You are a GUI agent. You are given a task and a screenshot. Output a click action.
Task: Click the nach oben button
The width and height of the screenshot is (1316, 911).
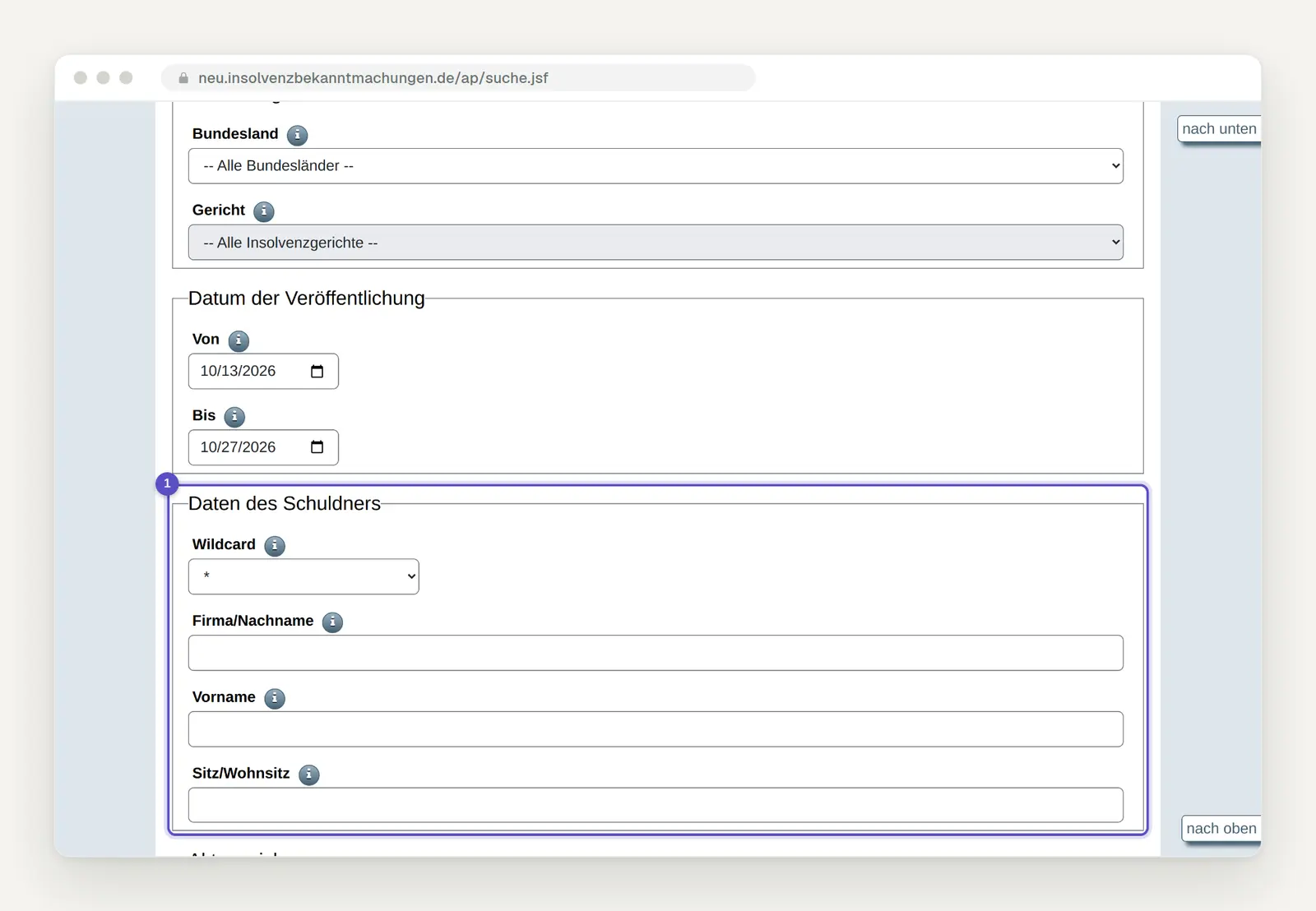[x=1221, y=829]
